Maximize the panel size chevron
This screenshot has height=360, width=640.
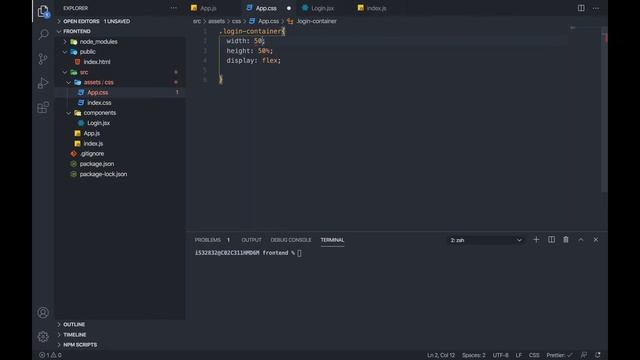click(581, 240)
